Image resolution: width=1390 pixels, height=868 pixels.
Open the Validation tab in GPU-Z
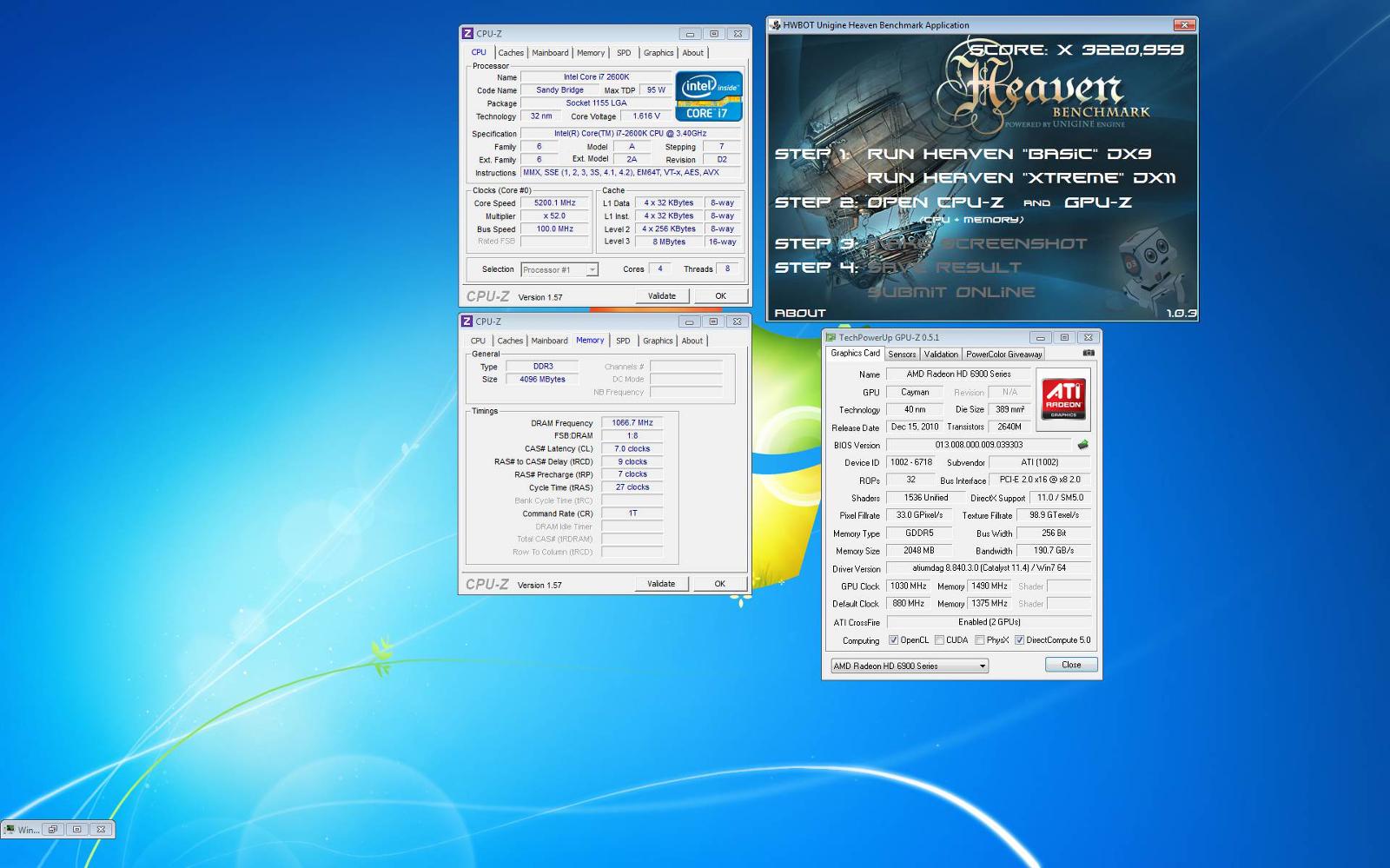click(x=941, y=354)
